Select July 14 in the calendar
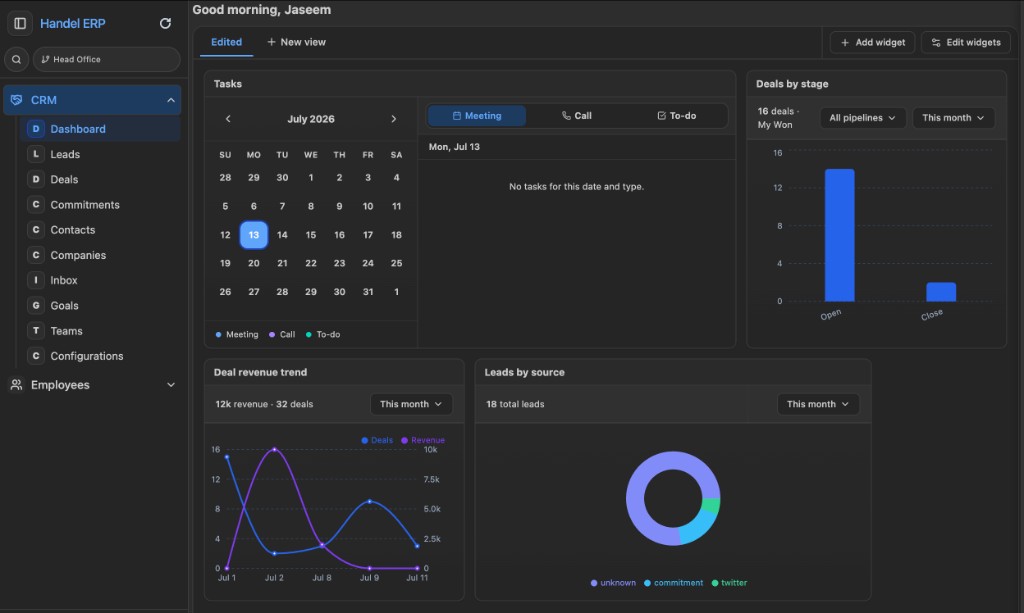The image size is (1024, 613). [x=282, y=235]
